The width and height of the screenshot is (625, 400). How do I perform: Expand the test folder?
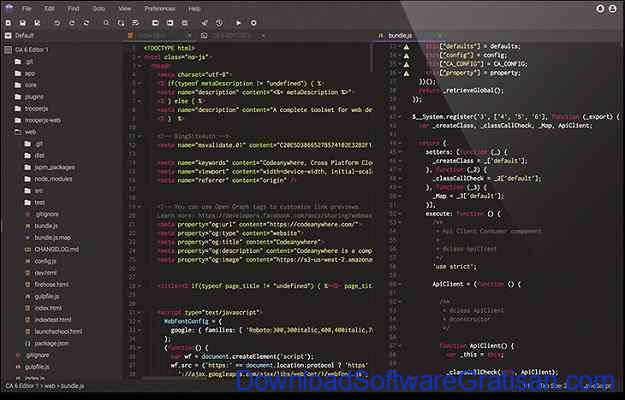click(x=34, y=202)
